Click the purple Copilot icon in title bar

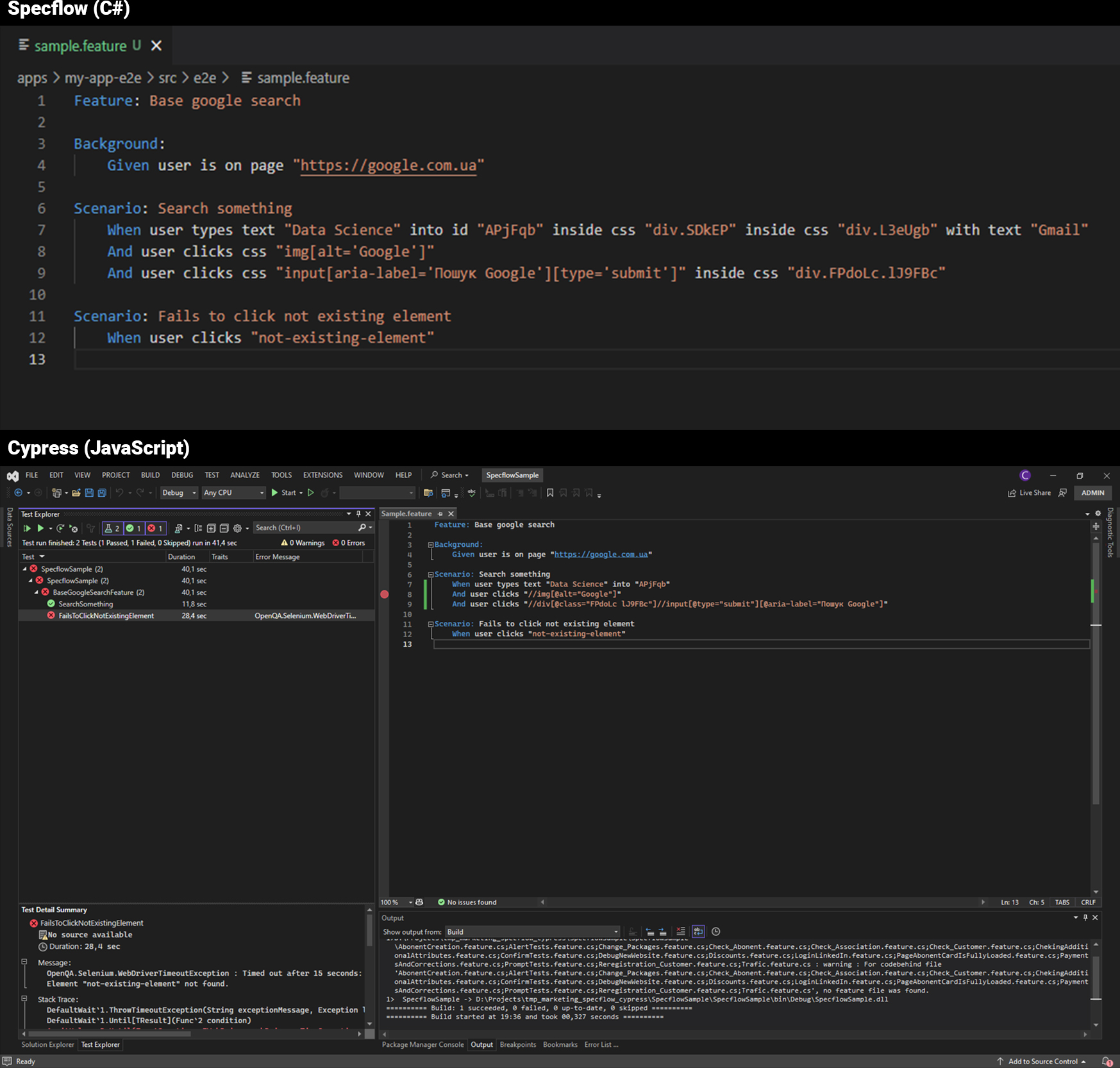coord(1025,475)
